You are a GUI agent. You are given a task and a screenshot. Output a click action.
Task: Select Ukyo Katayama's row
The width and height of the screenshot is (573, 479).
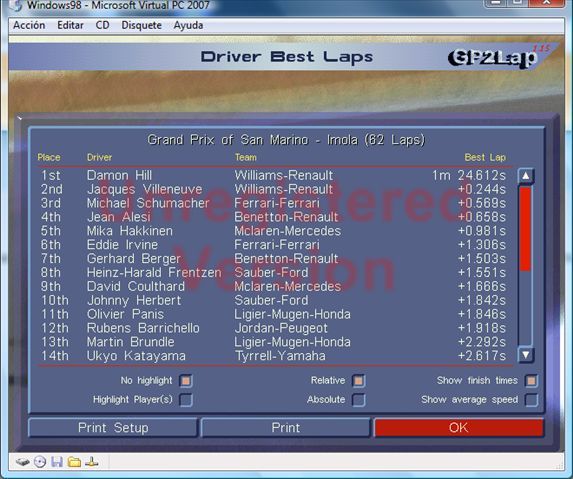pyautogui.click(x=273, y=356)
